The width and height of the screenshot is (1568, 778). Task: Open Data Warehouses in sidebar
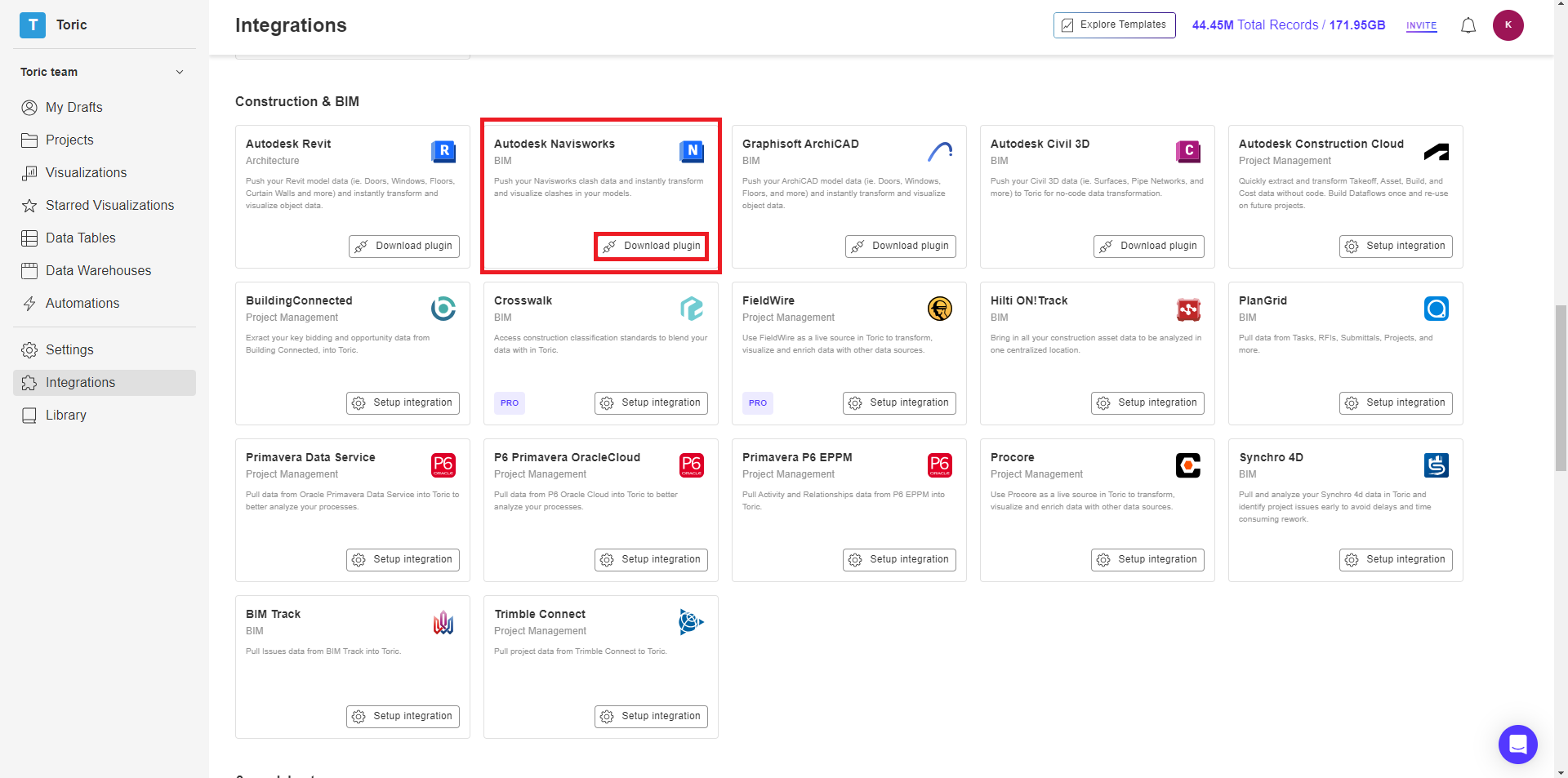tap(104, 270)
